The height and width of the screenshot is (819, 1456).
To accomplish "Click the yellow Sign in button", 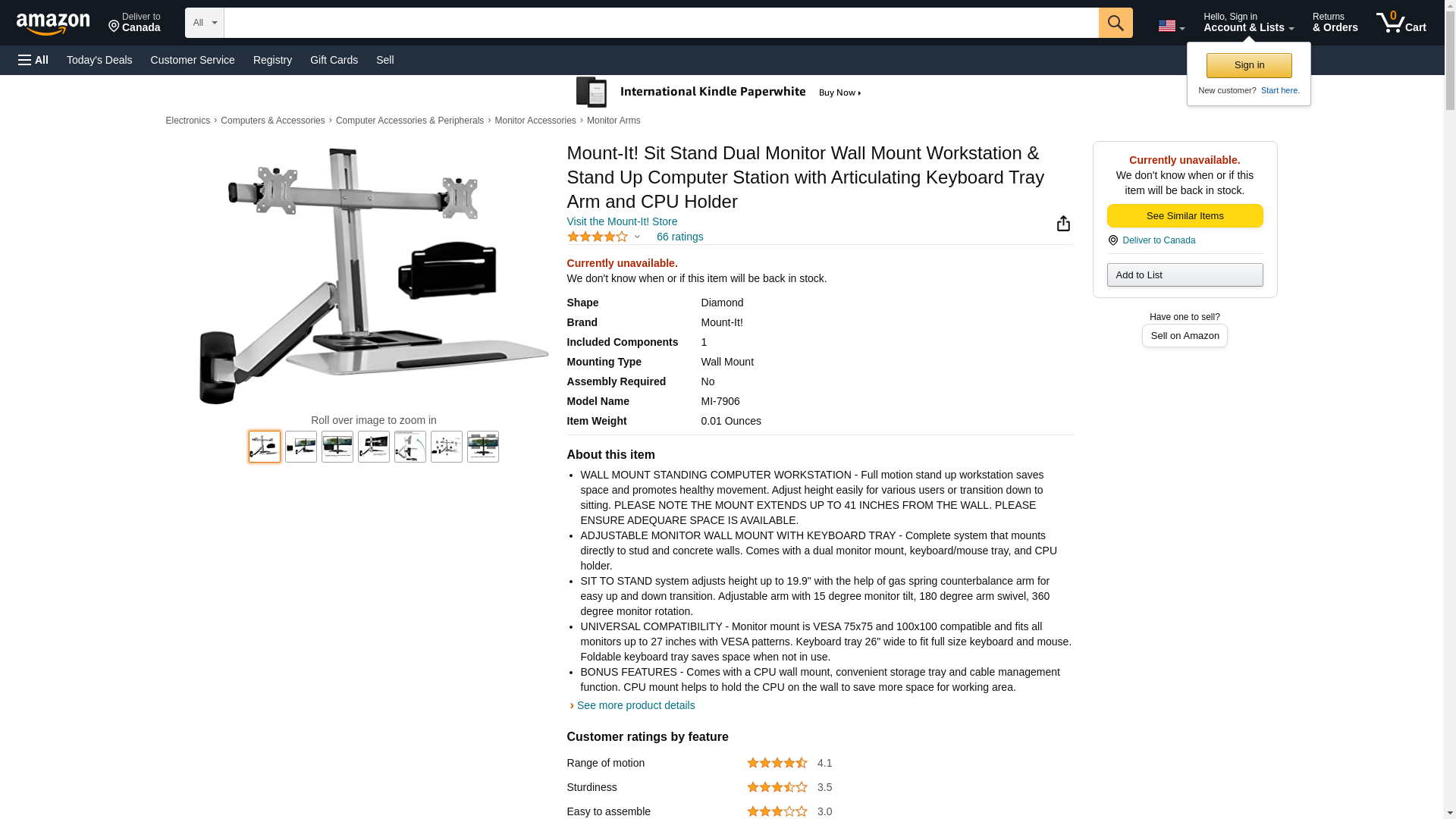I will point(1249,65).
